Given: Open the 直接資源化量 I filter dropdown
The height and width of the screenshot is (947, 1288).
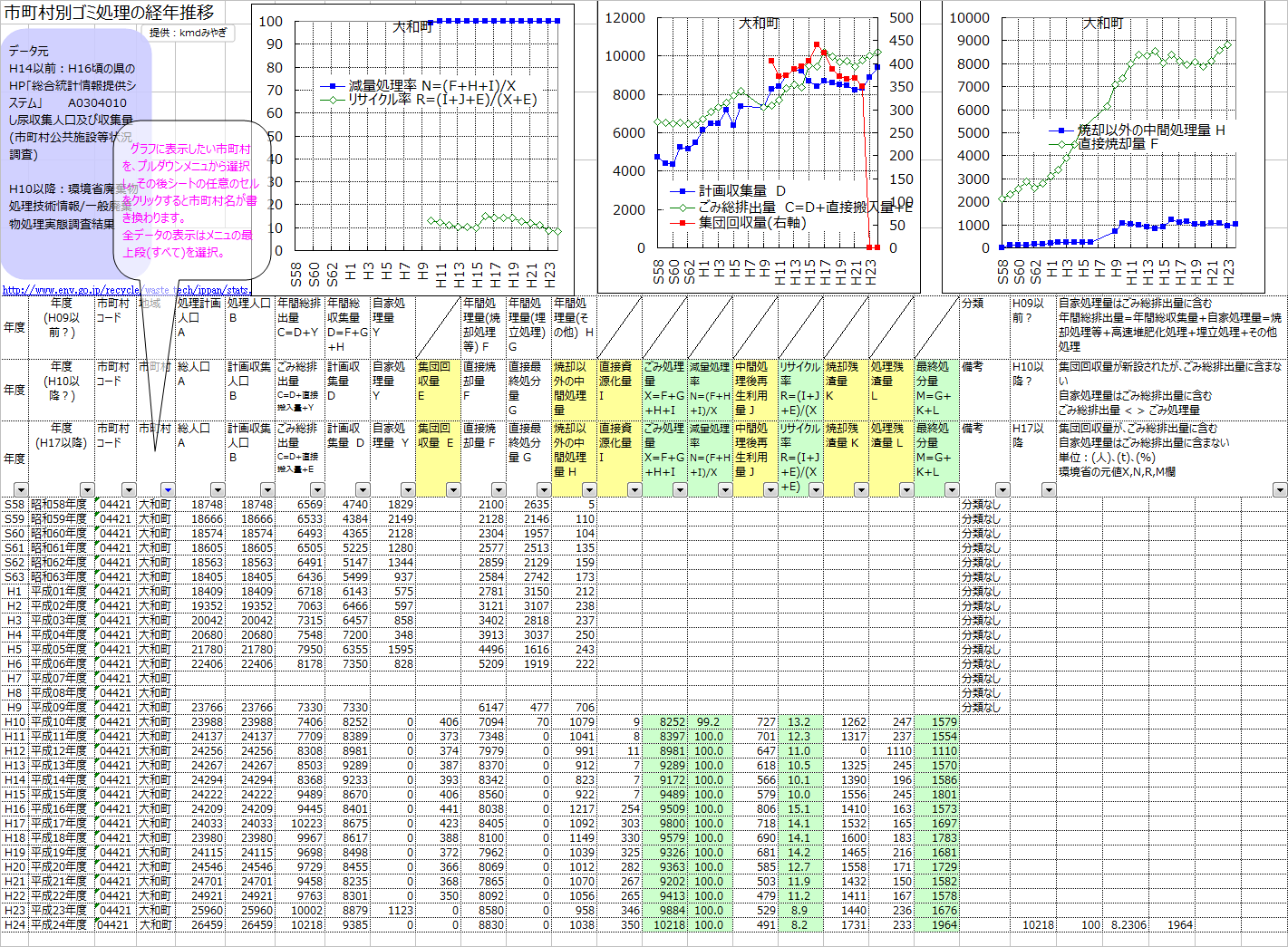Looking at the screenshot, I should tap(634, 490).
